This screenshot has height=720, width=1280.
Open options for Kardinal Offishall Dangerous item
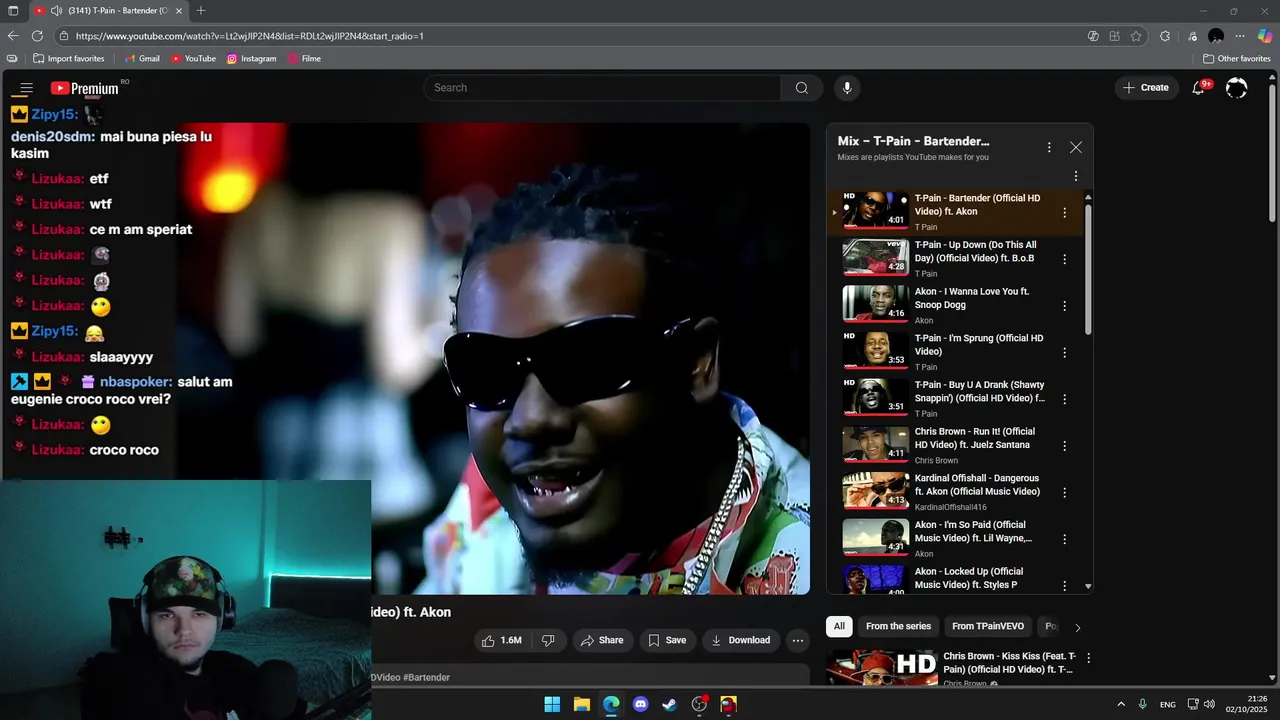[x=1064, y=492]
